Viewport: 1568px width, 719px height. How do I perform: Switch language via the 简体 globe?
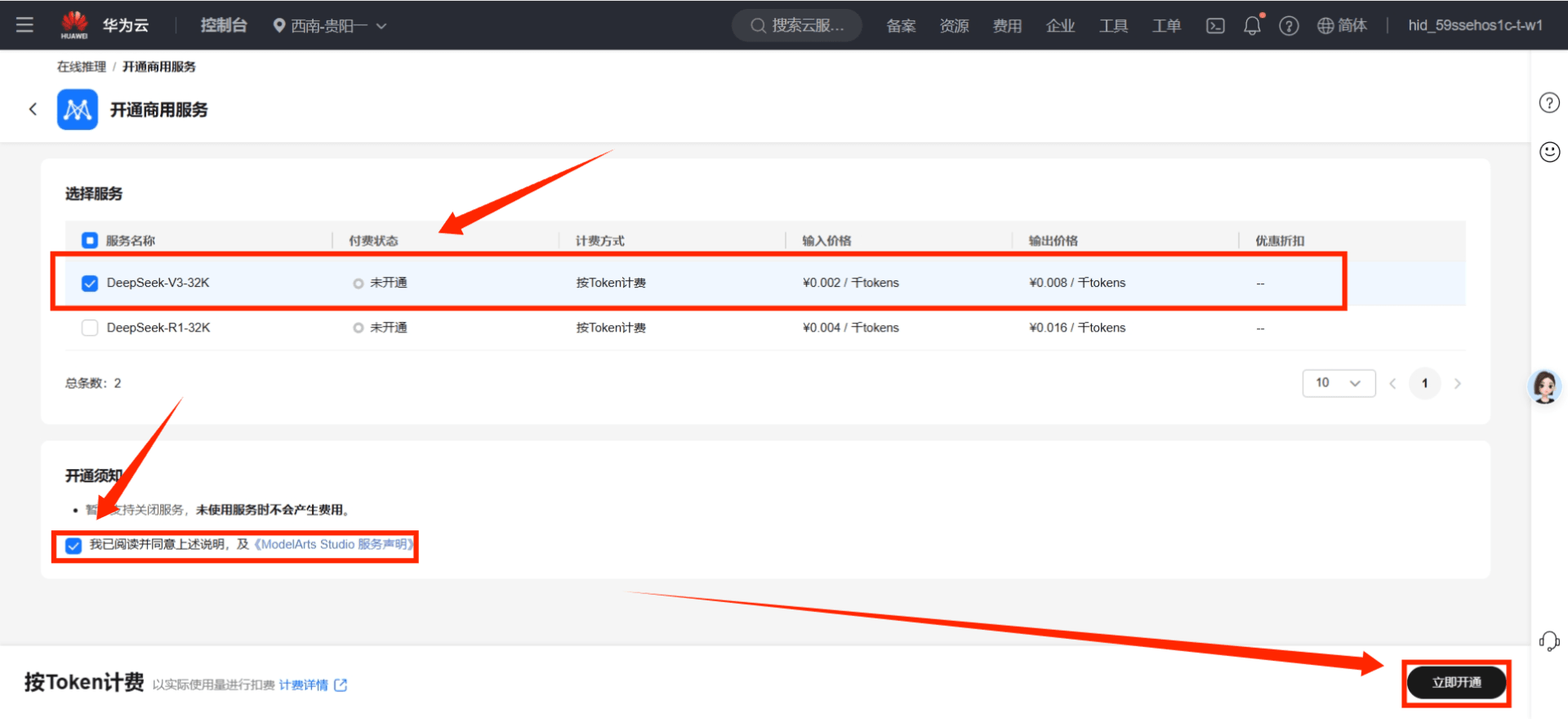click(x=1342, y=26)
